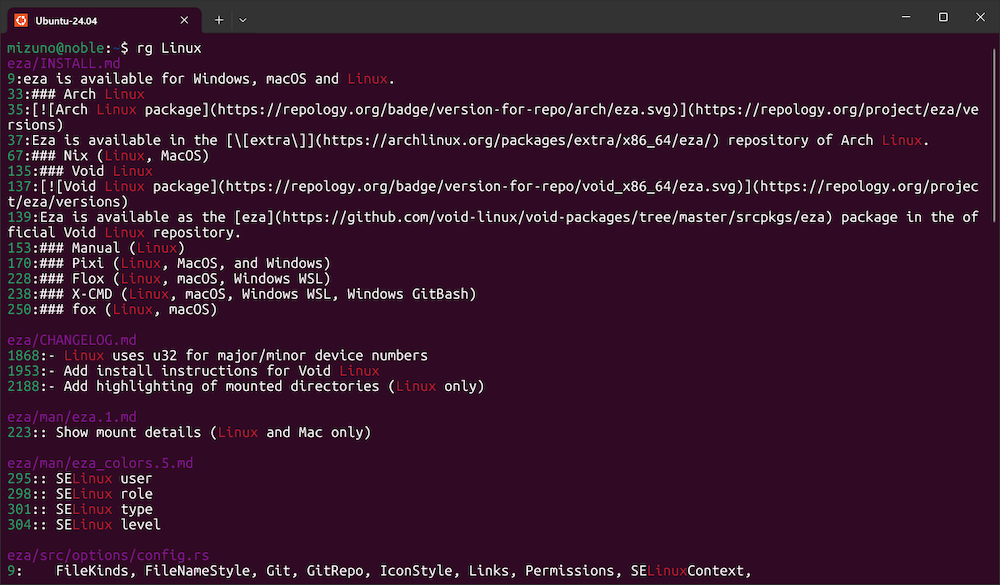1000x585 pixels.
Task: Open a new tab with the plus button
Action: (219, 18)
